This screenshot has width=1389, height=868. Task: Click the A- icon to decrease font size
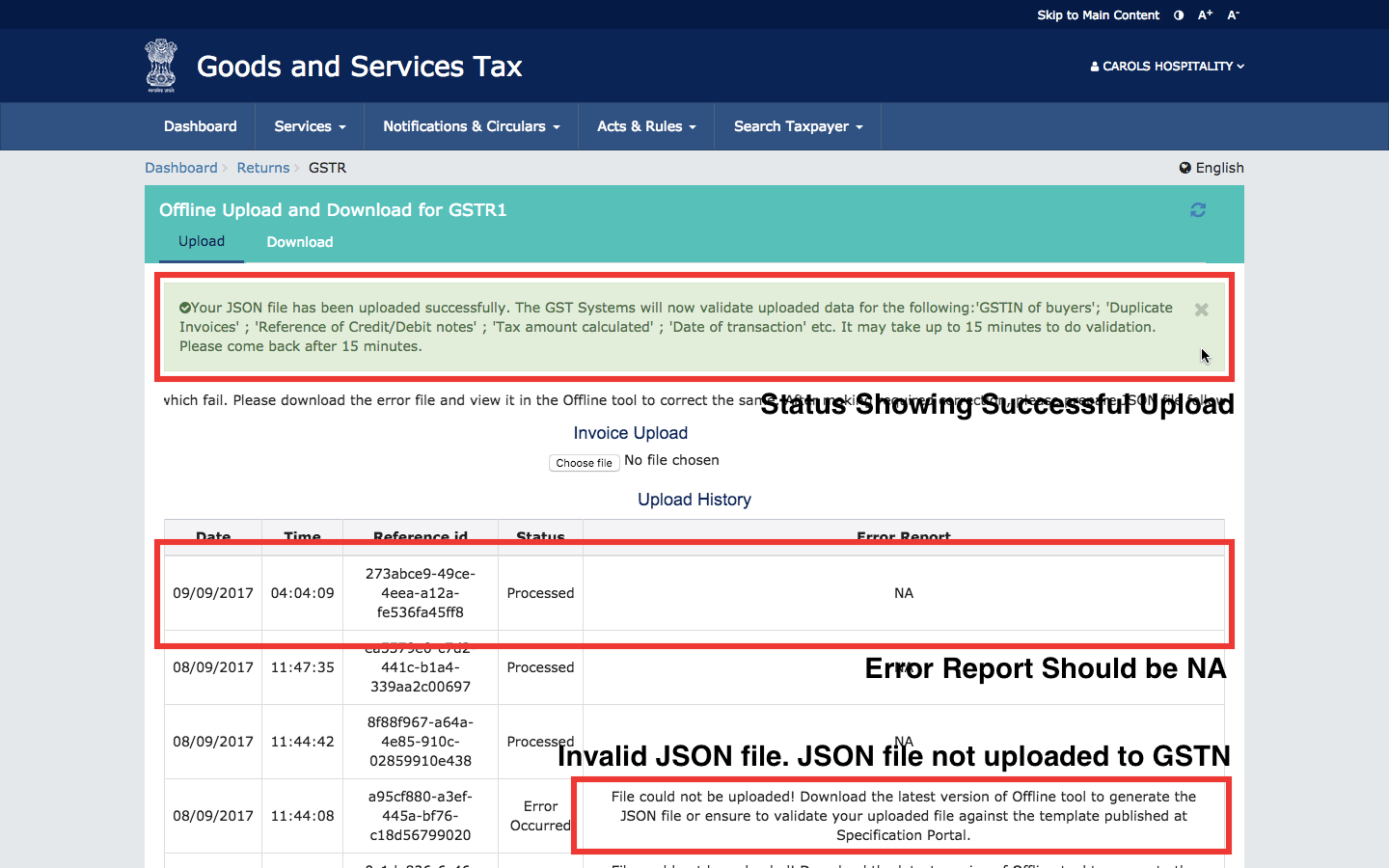click(1232, 14)
